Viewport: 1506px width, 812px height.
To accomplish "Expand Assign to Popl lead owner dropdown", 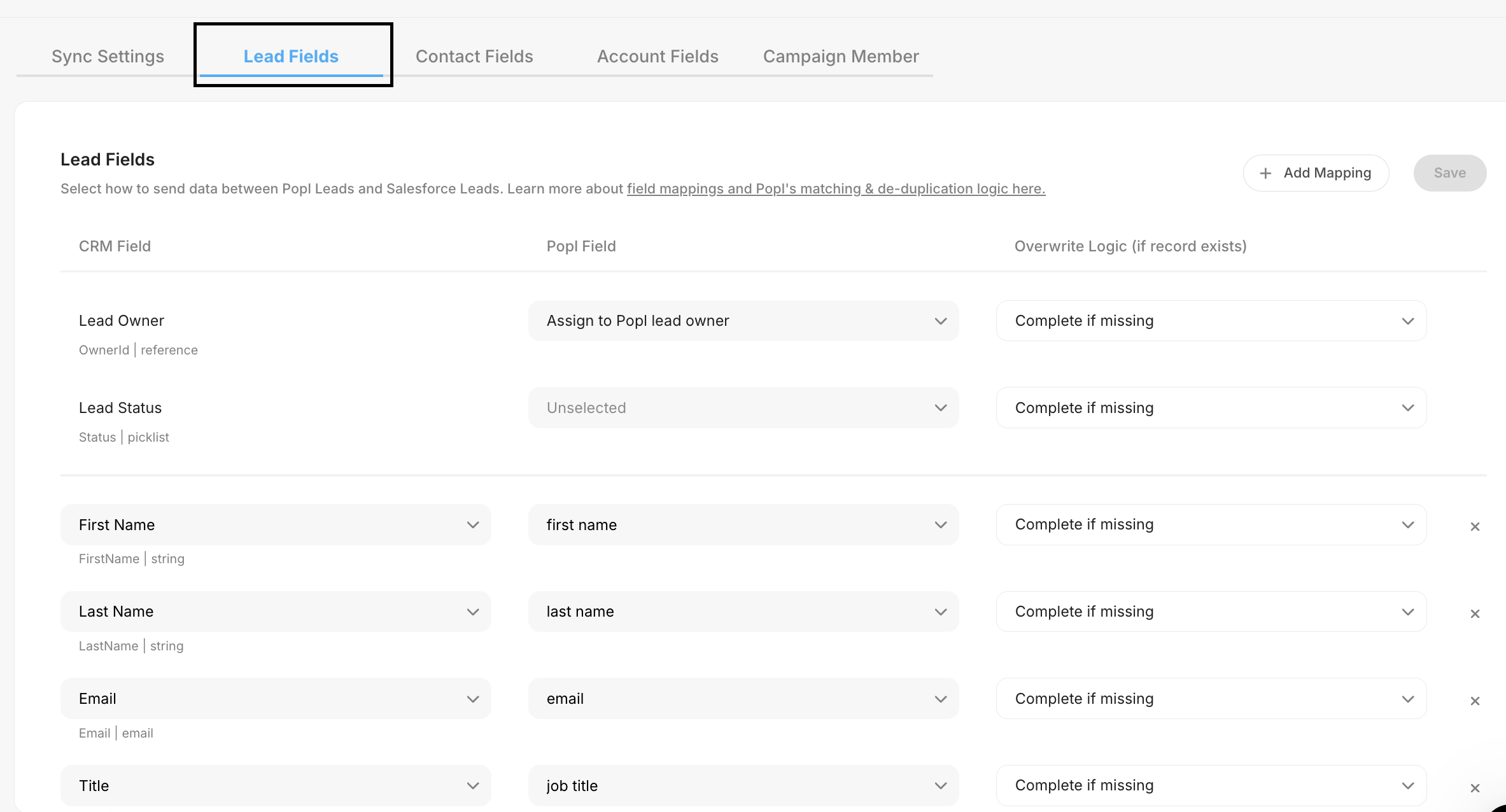I will pos(743,321).
